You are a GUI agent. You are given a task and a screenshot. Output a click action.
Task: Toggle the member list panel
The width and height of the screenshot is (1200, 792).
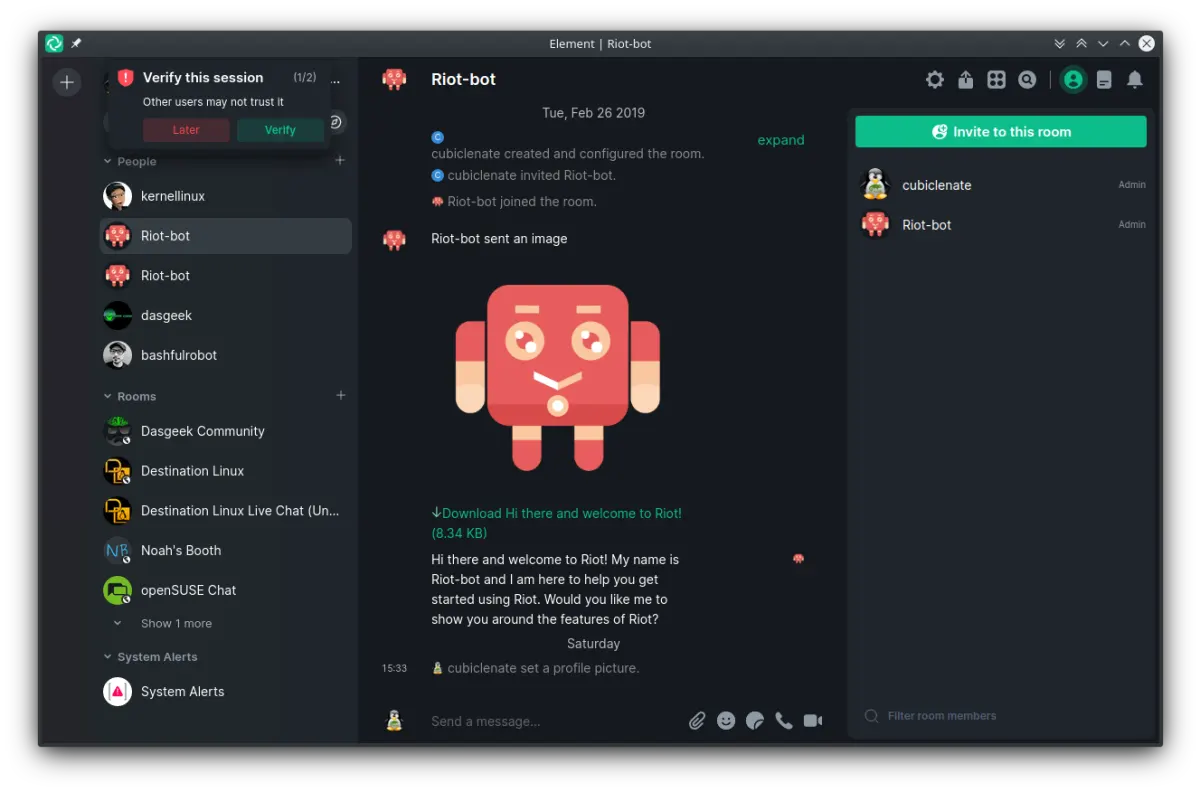coord(1073,80)
